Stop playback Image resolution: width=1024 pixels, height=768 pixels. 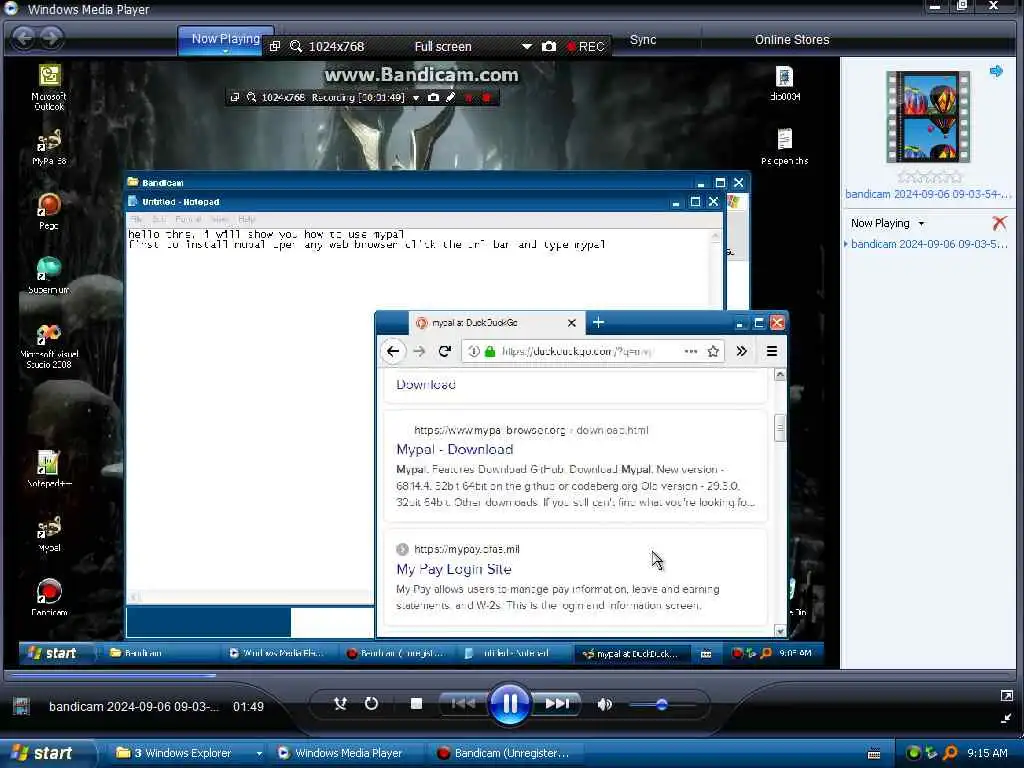point(416,703)
